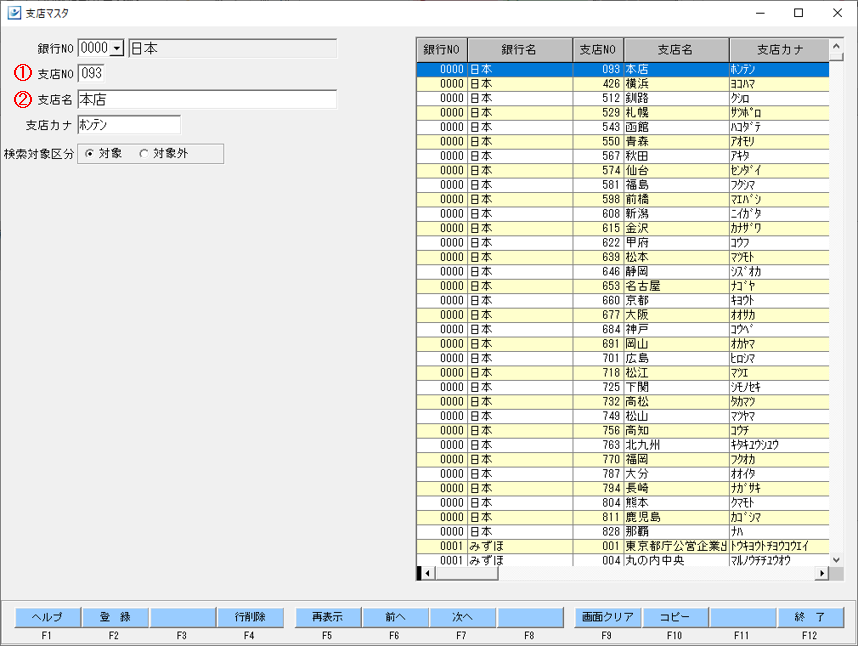This screenshot has width=858, height=646.
Task: Select the 北九州 branch row
Action: coord(623,445)
